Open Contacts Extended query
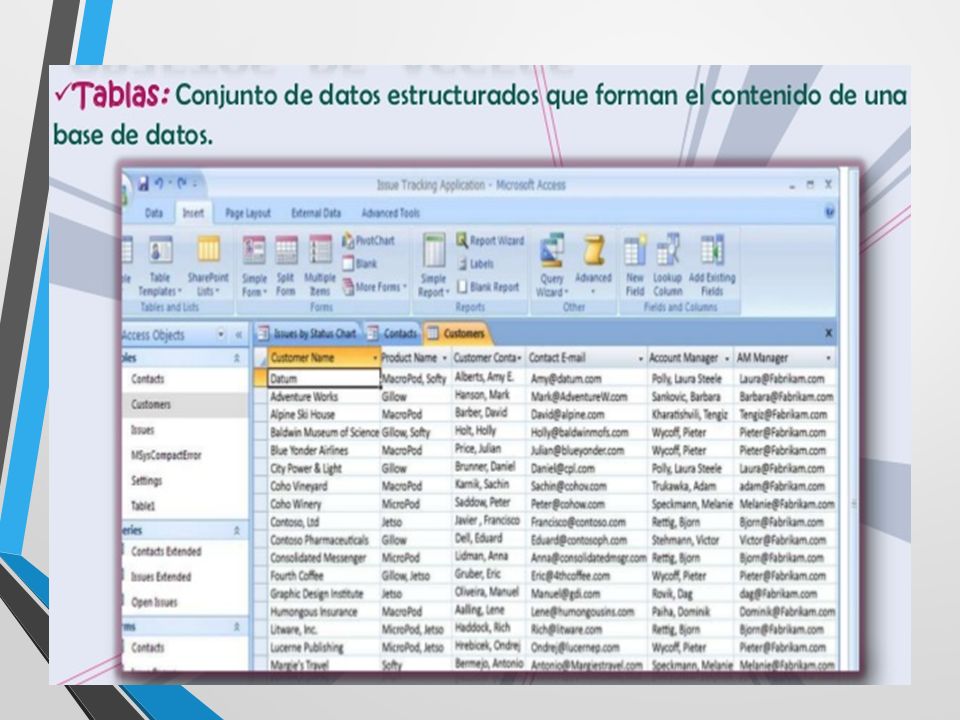This screenshot has height=720, width=960. (165, 552)
